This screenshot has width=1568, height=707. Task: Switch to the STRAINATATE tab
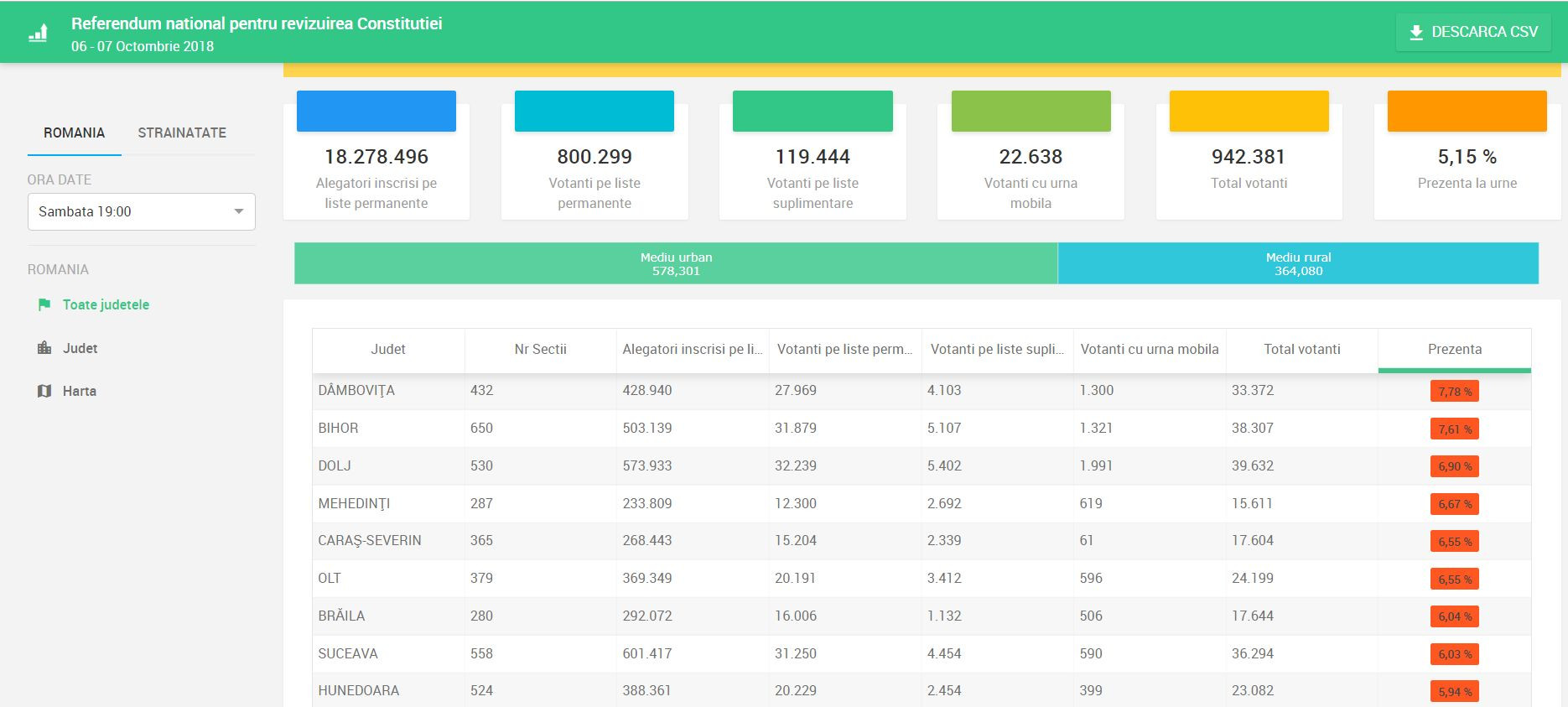pyautogui.click(x=182, y=133)
